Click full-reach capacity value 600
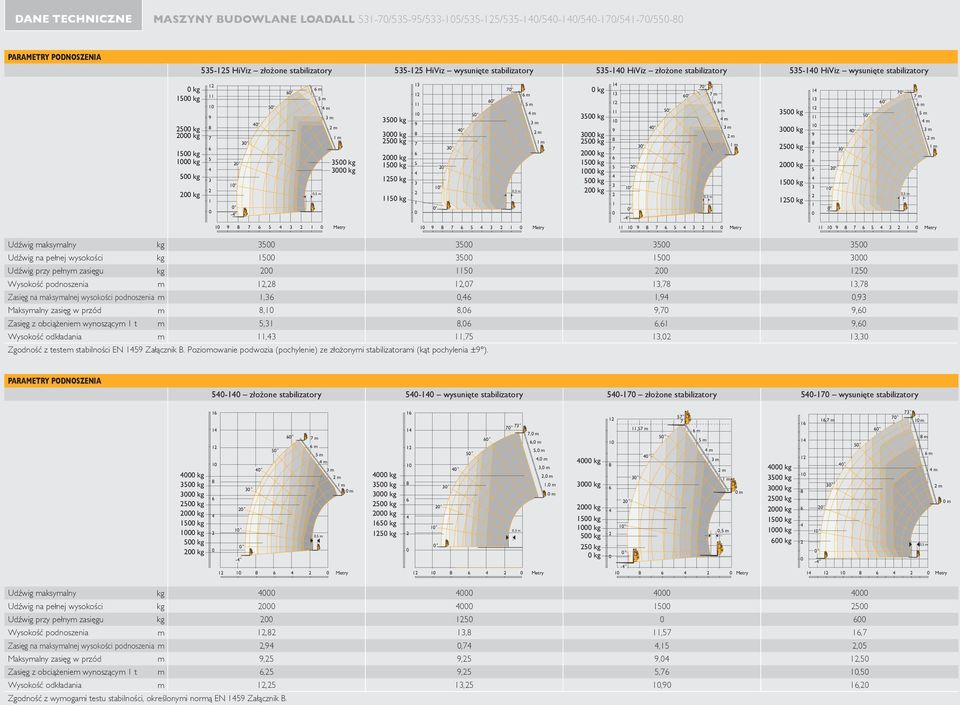This screenshot has height=705, width=960. click(x=859, y=619)
